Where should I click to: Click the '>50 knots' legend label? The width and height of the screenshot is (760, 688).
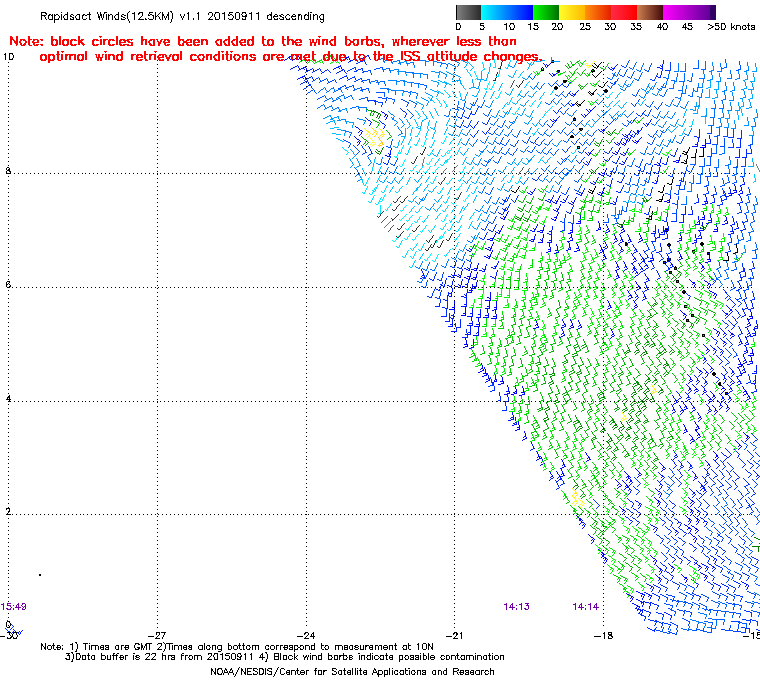[x=731, y=27]
